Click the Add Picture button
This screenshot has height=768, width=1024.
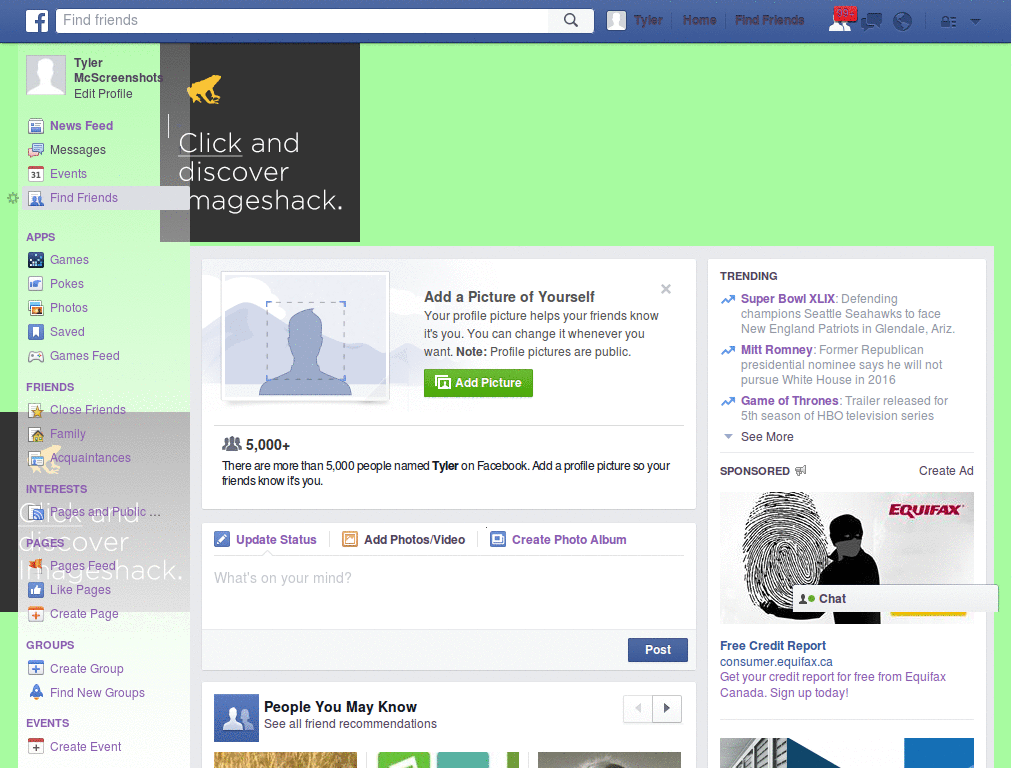coord(478,383)
